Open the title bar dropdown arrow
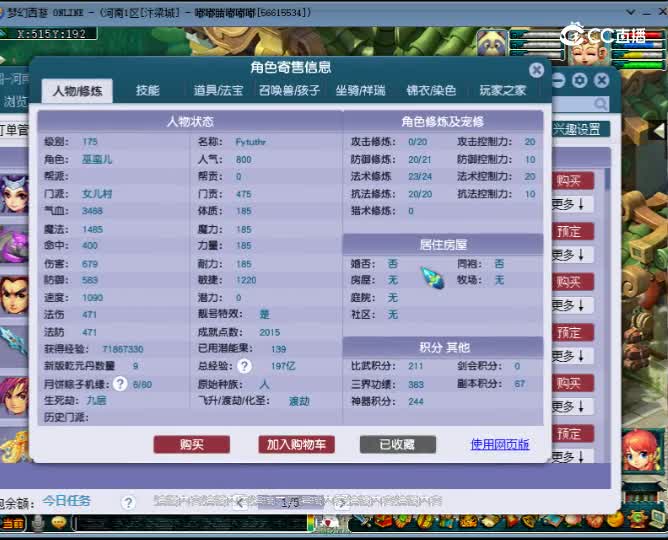The height and width of the screenshot is (540, 668). (x=631, y=12)
